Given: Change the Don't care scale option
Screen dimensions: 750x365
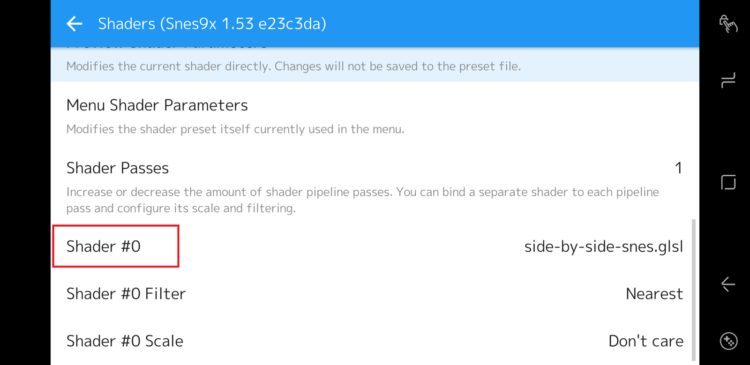Looking at the screenshot, I should point(646,341).
